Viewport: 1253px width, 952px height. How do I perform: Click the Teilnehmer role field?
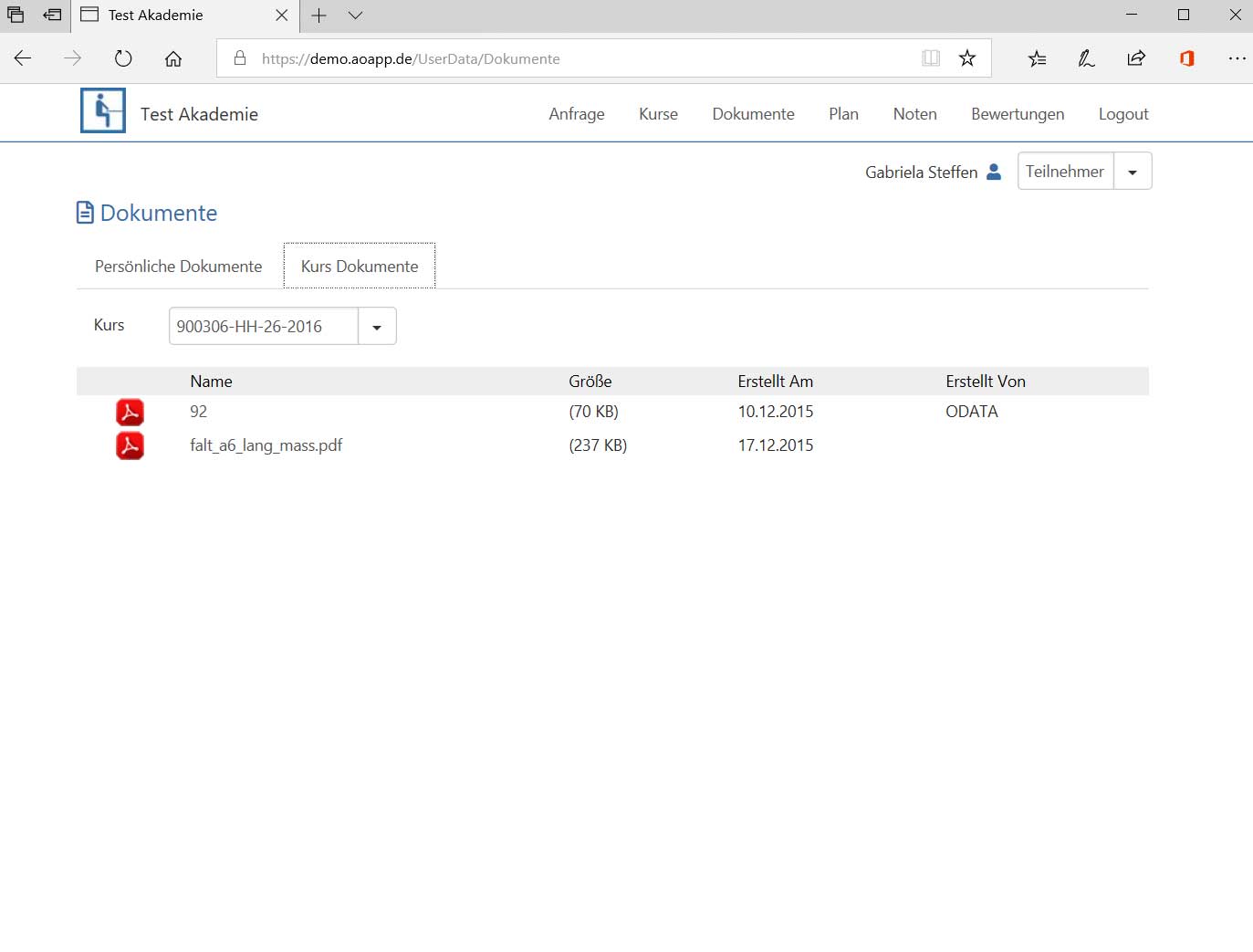pos(1065,172)
